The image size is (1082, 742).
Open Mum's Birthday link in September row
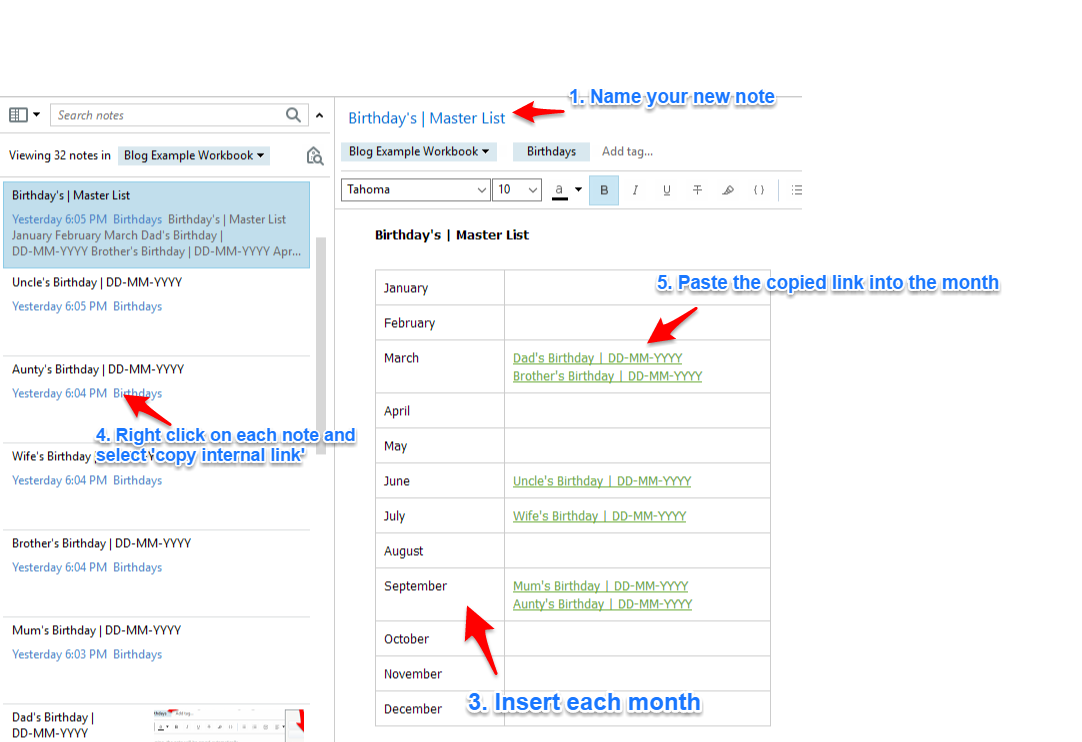coord(600,586)
